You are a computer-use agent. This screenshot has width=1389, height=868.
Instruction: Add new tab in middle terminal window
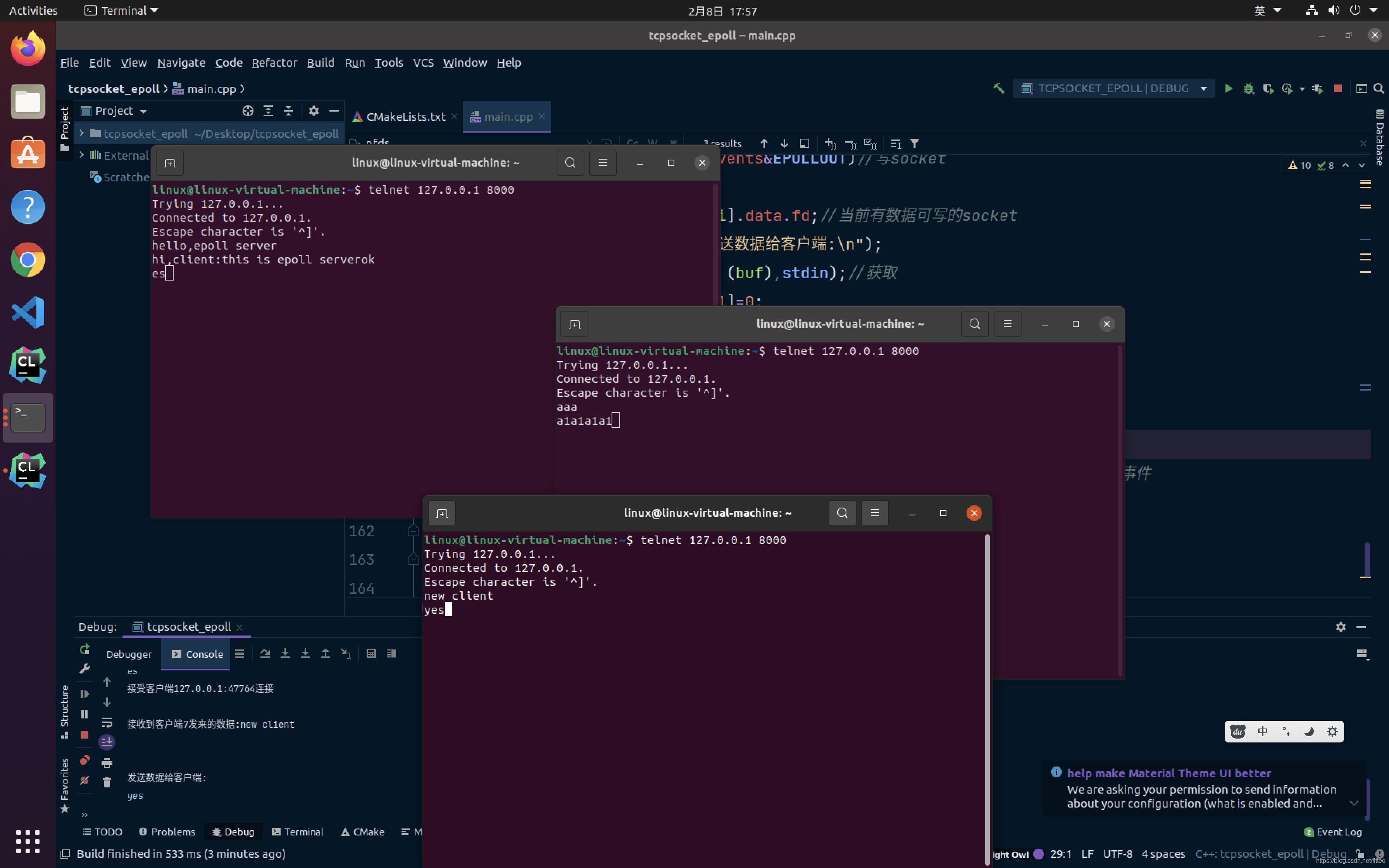(x=574, y=324)
